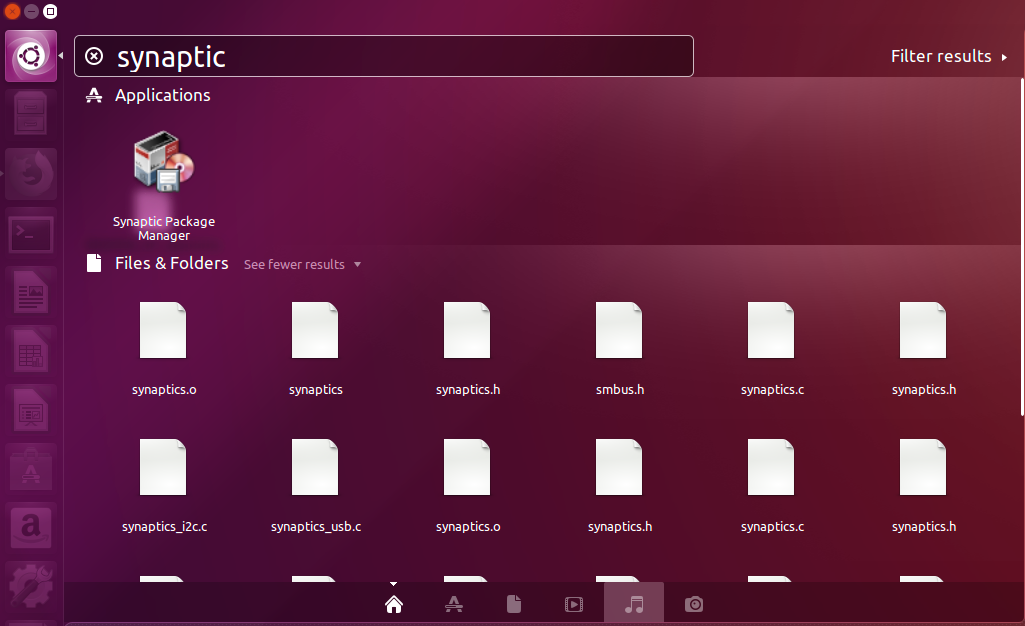The height and width of the screenshot is (626, 1025).
Task: Open the smbus.h file result
Action: 620,349
